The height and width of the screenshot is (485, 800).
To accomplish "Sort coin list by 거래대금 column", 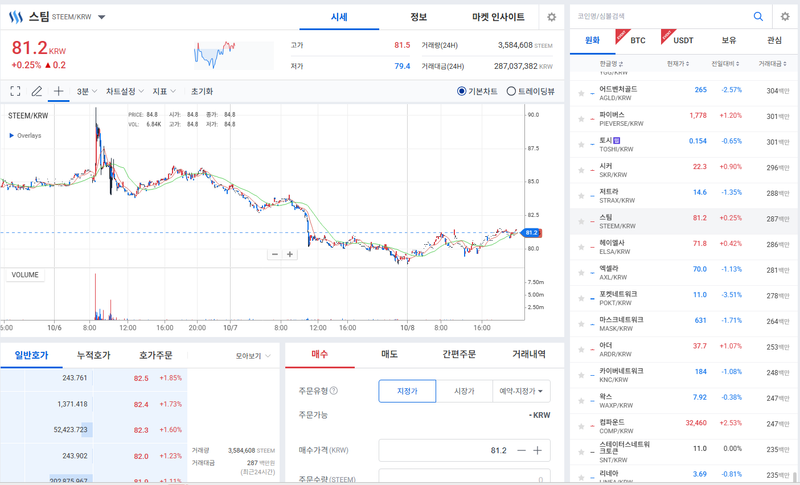I will (772, 64).
